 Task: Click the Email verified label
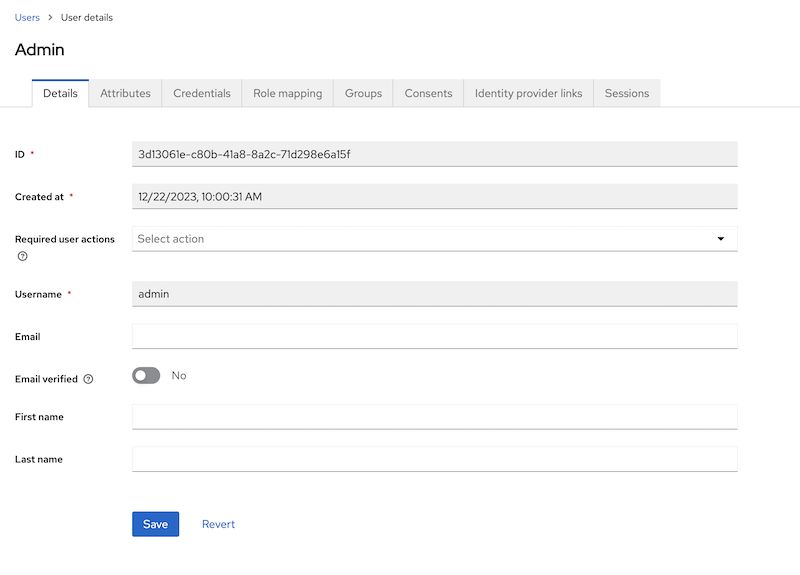tap(46, 379)
